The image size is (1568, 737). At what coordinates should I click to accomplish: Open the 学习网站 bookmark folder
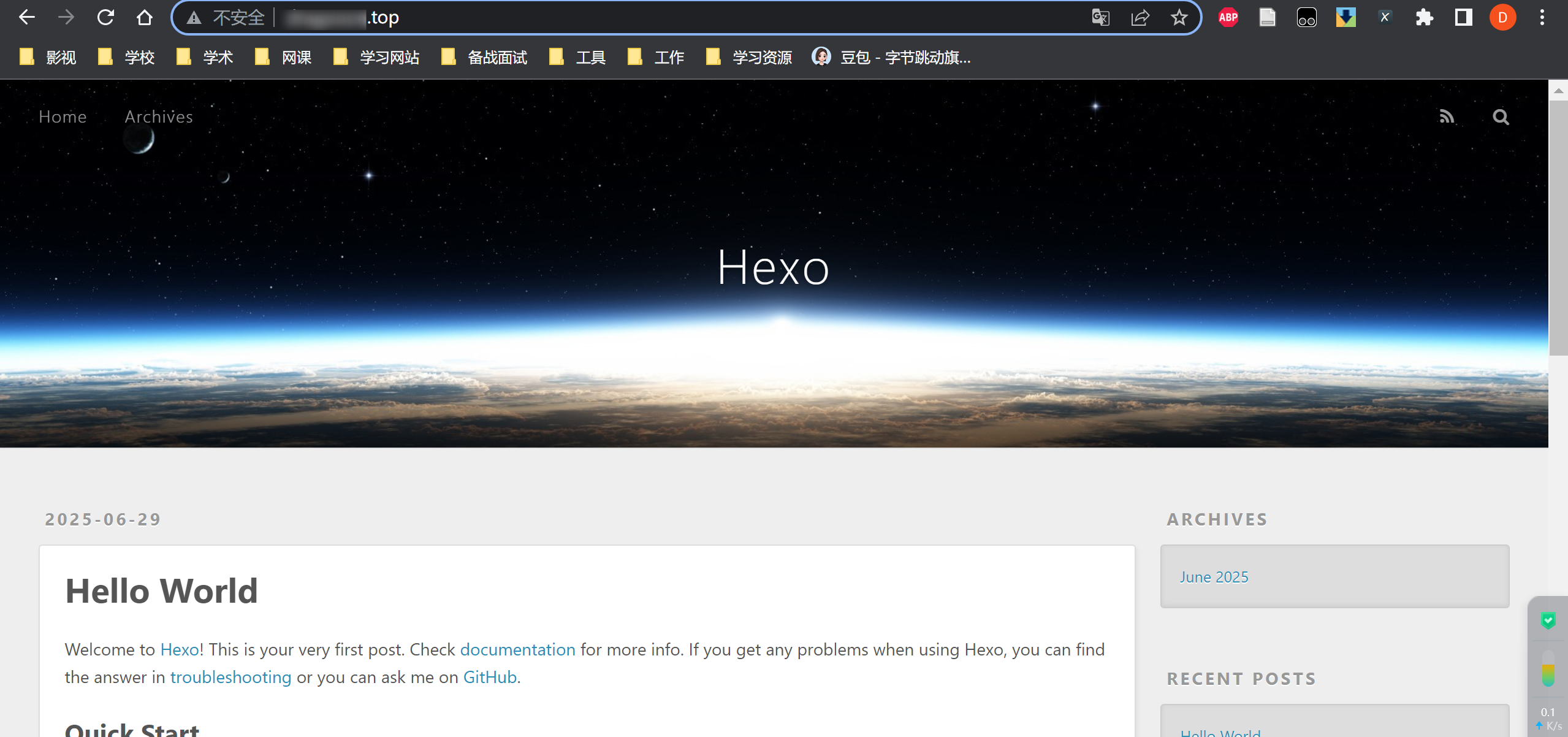pyautogui.click(x=376, y=58)
